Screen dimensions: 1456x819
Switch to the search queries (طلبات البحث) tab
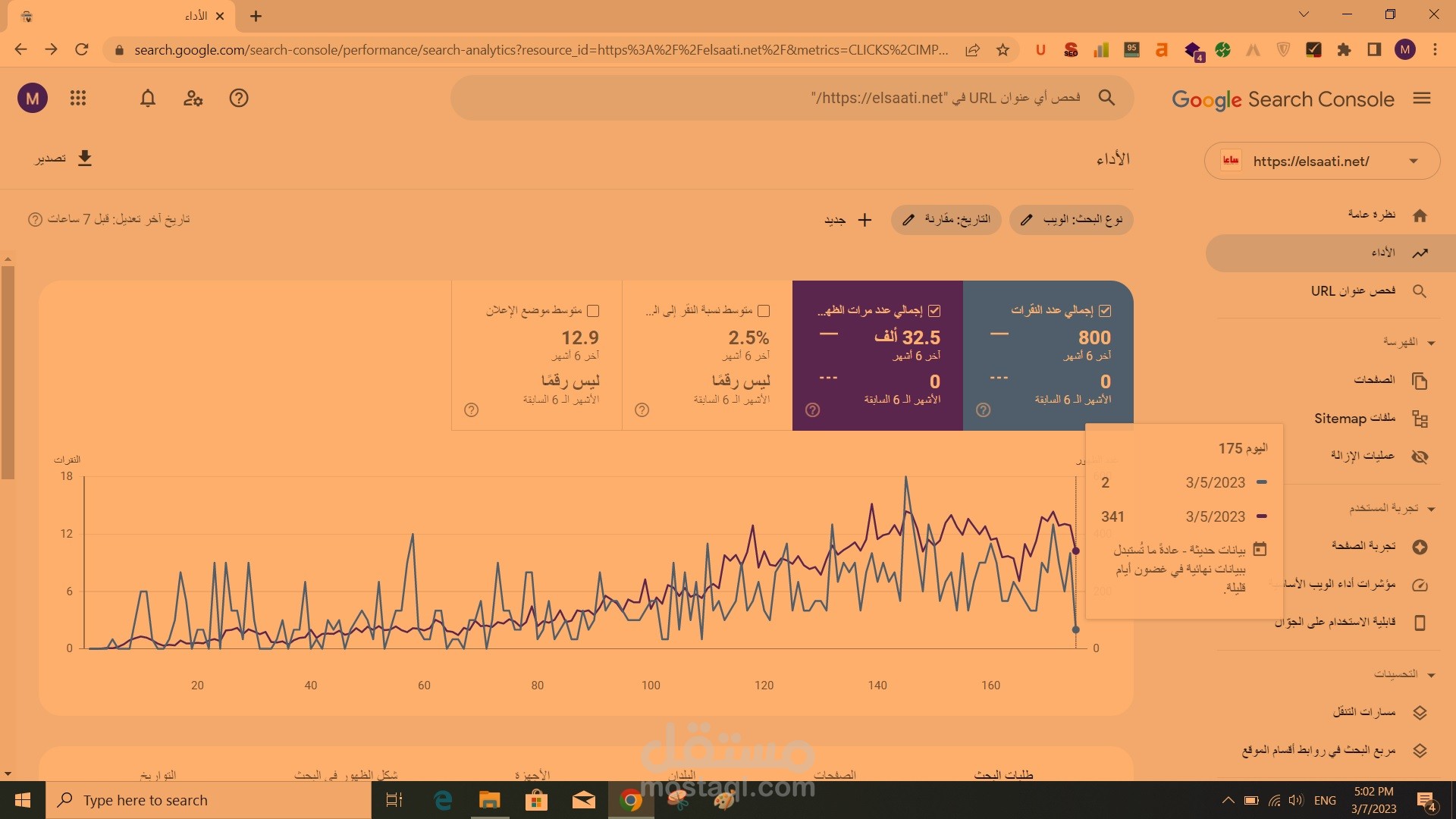(1003, 774)
